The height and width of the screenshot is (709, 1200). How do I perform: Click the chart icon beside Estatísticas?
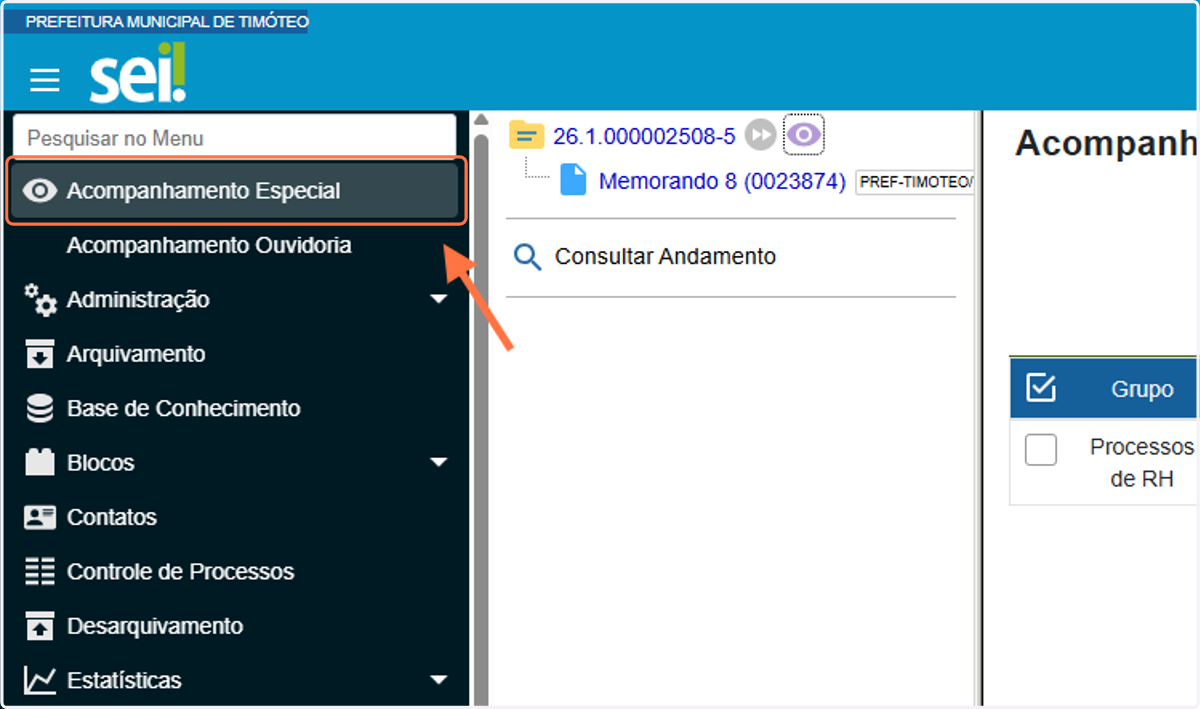(x=40, y=681)
